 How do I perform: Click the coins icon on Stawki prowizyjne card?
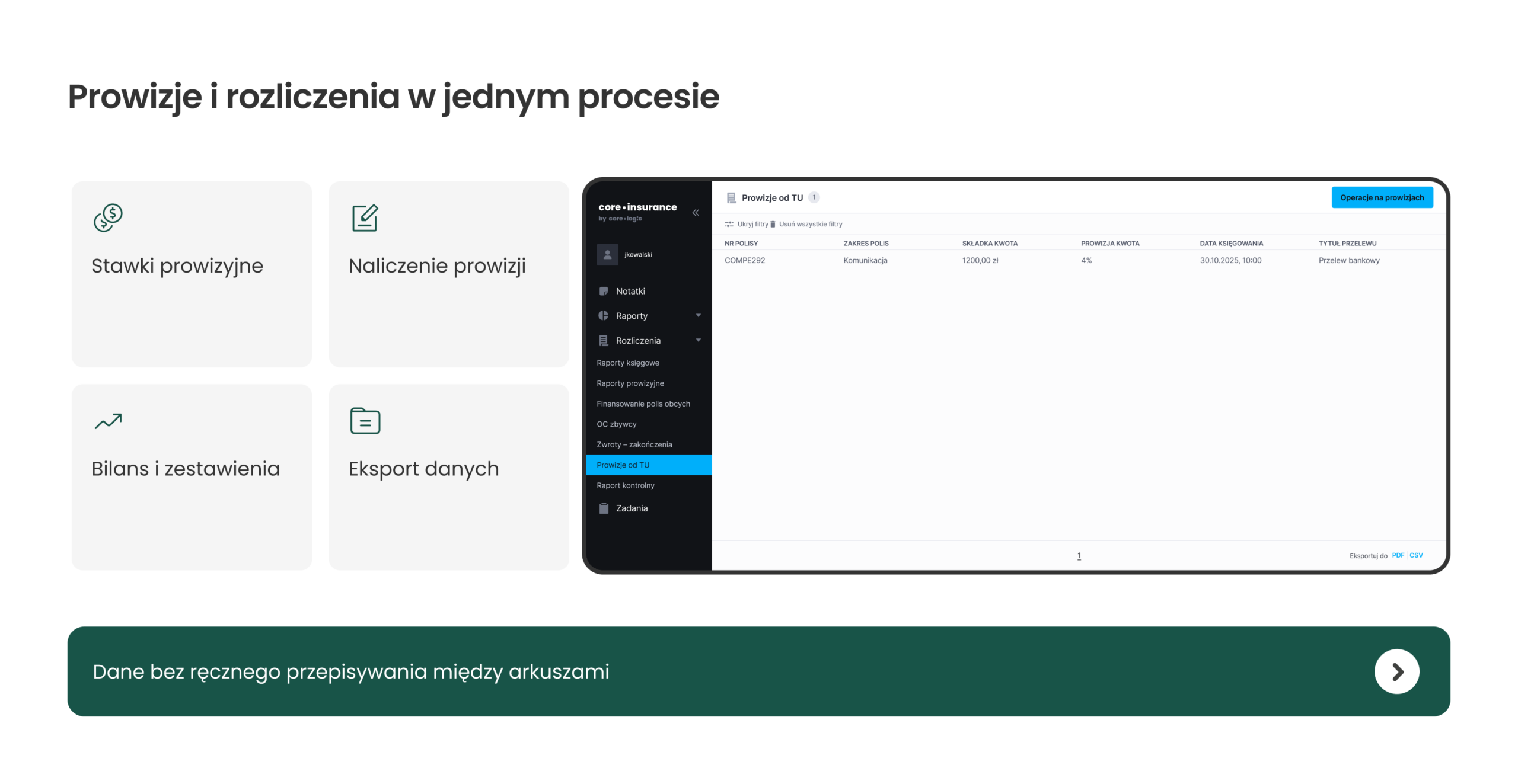click(x=108, y=217)
